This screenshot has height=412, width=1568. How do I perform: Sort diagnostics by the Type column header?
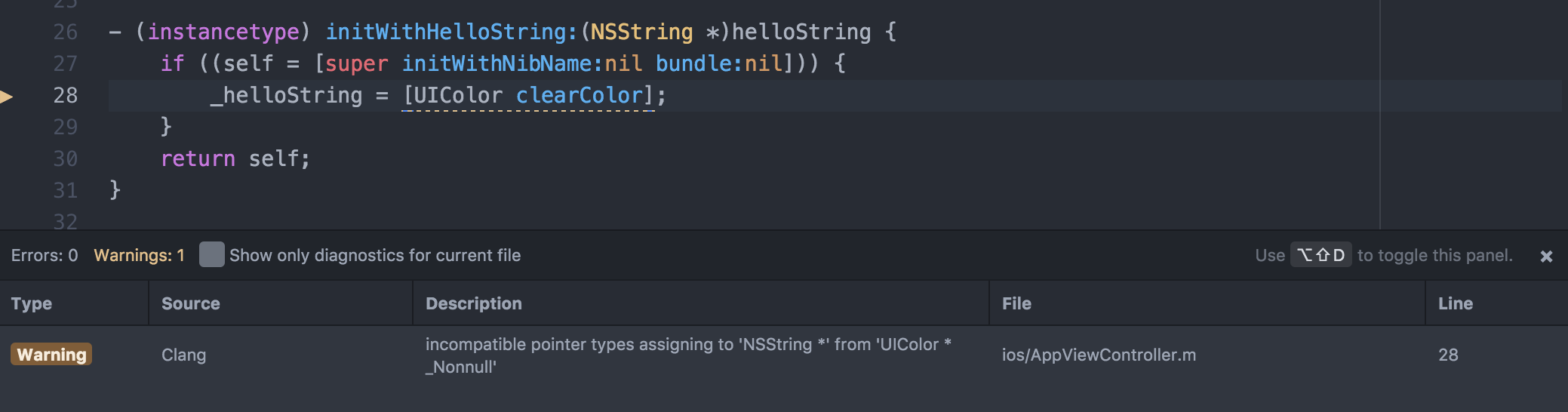32,303
